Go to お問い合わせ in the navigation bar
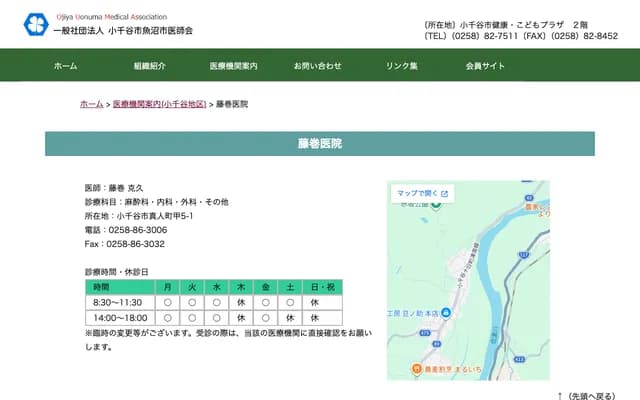The height and width of the screenshot is (400, 640). click(x=317, y=65)
